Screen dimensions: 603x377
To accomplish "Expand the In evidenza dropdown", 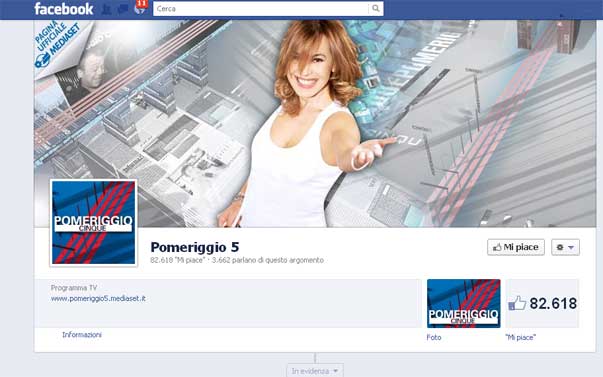I will [315, 371].
